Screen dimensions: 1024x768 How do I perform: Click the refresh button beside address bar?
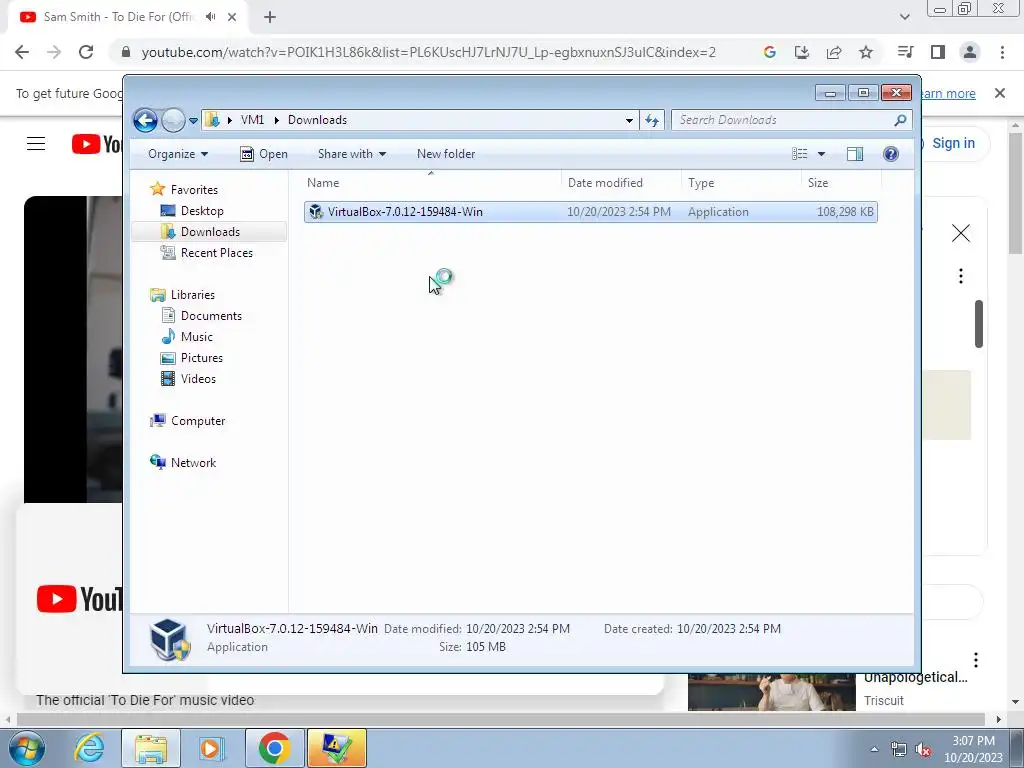pyautogui.click(x=652, y=120)
